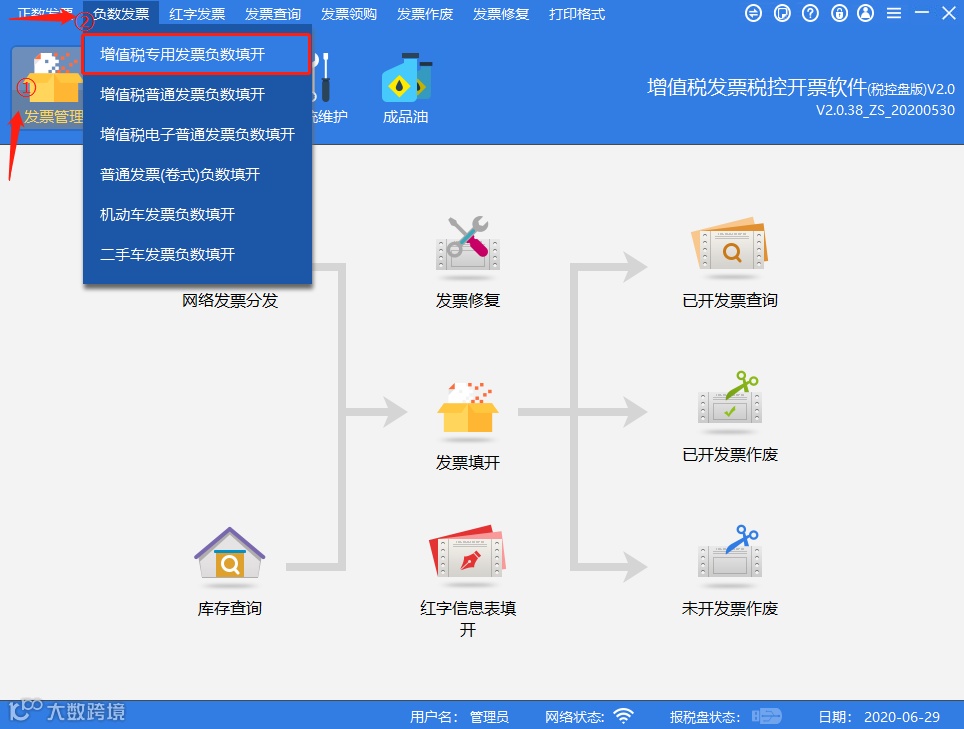The width and height of the screenshot is (964, 729).
Task: Open the 已开发票查询 magnifier icon
Action: (730, 243)
